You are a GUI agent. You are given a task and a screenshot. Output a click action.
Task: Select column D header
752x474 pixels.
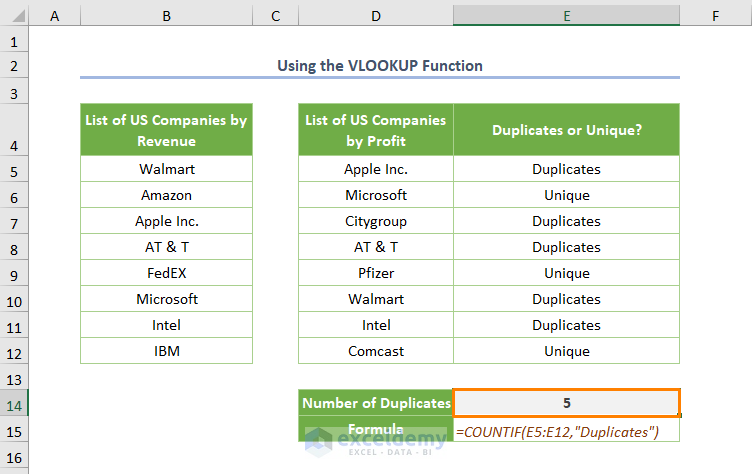click(376, 16)
